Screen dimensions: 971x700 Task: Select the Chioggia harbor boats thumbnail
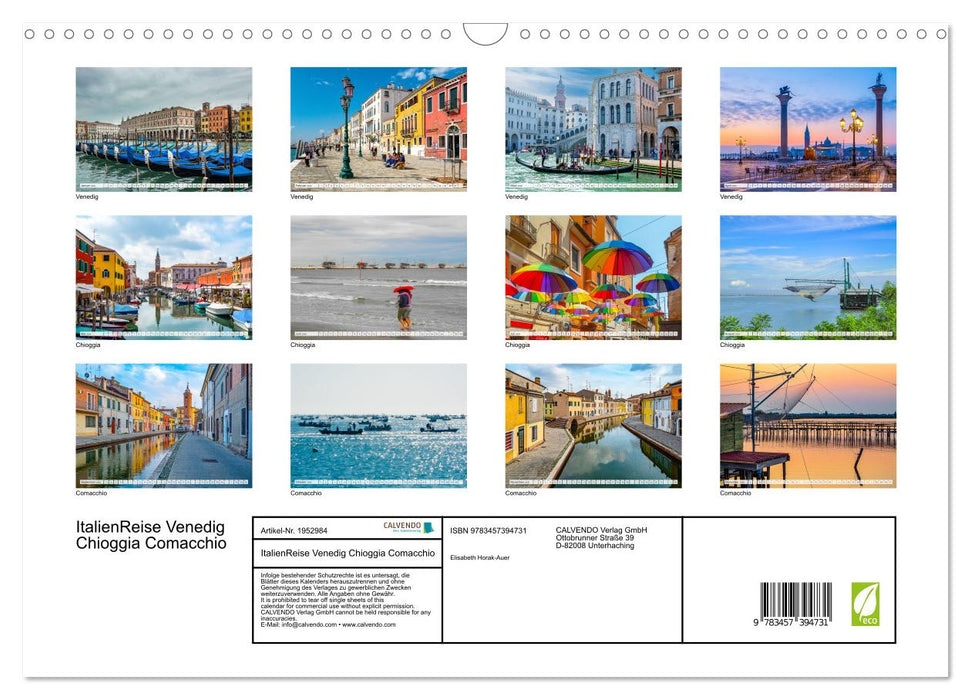point(164,278)
